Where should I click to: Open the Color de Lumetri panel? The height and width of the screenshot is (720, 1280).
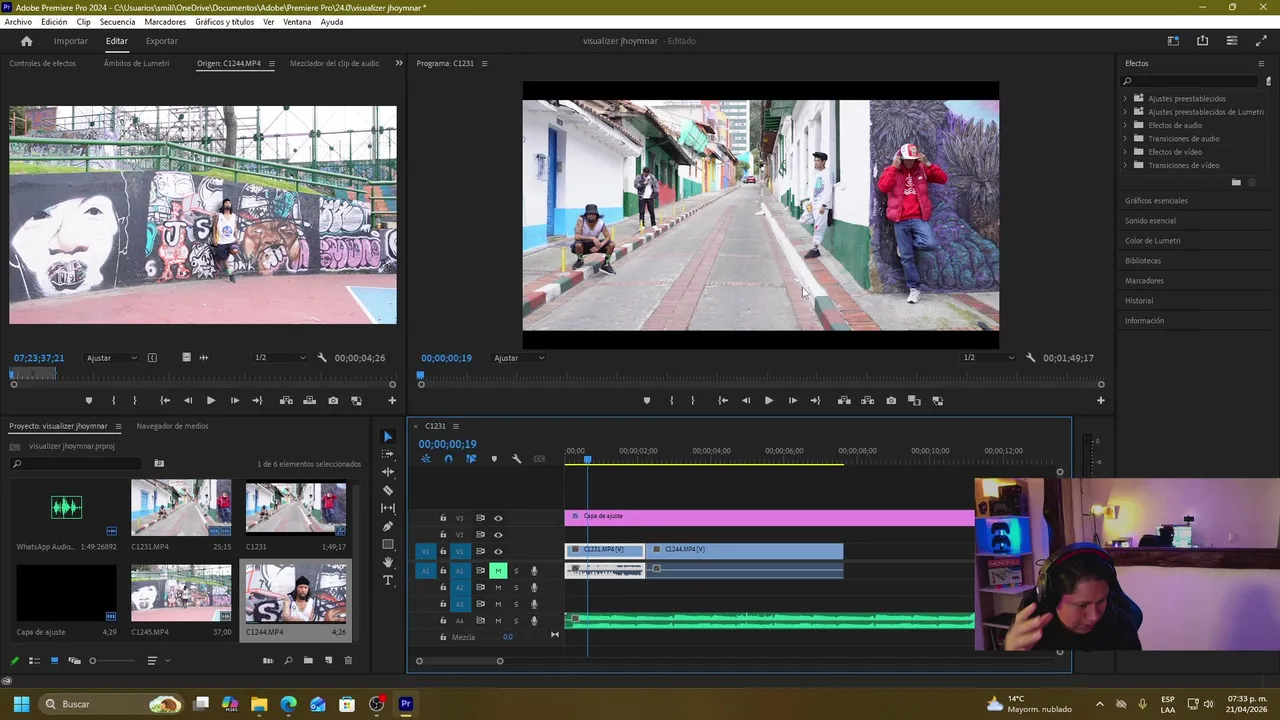coord(1152,241)
